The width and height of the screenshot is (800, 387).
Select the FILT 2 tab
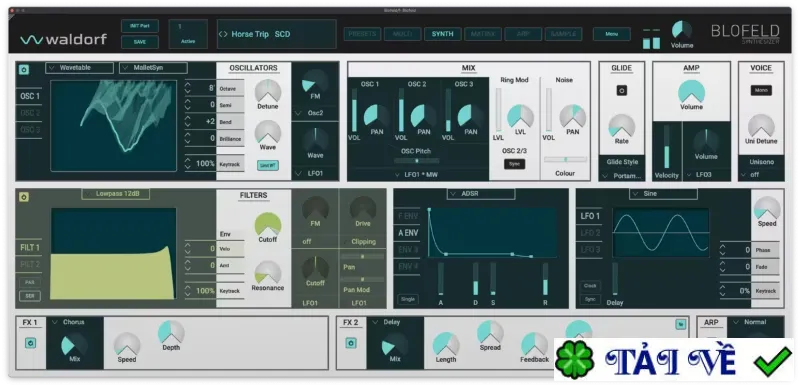(x=30, y=264)
